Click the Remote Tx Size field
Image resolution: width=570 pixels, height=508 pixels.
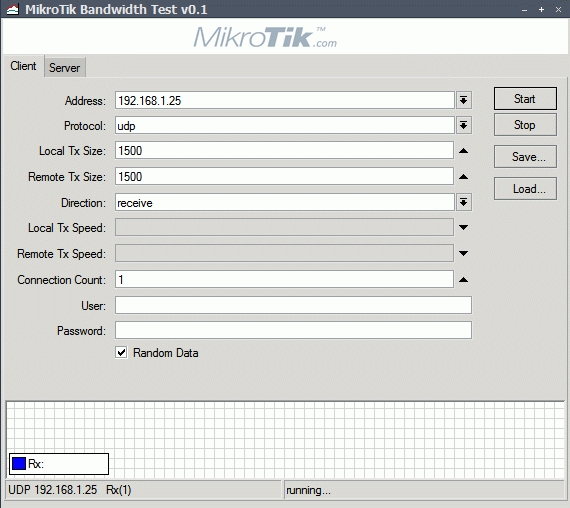pyautogui.click(x=284, y=176)
